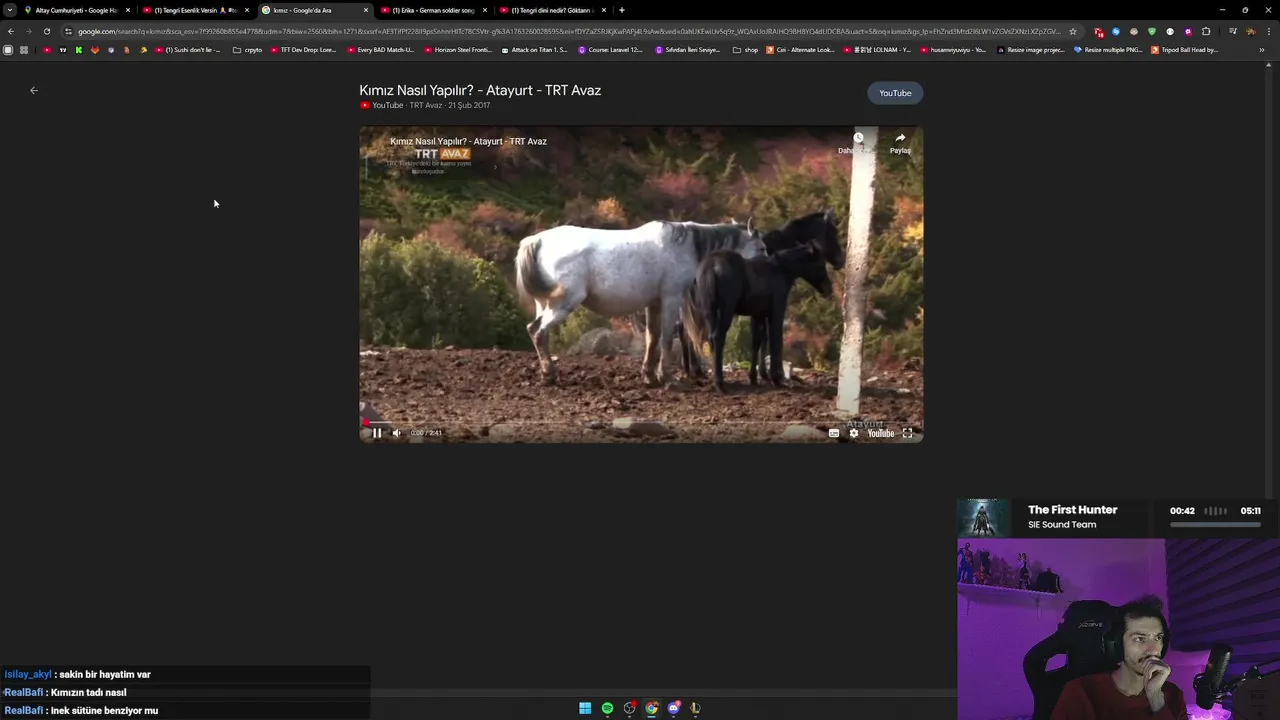Toggle video subtitles CC button
Viewport: 1280px width, 720px height.
[834, 433]
